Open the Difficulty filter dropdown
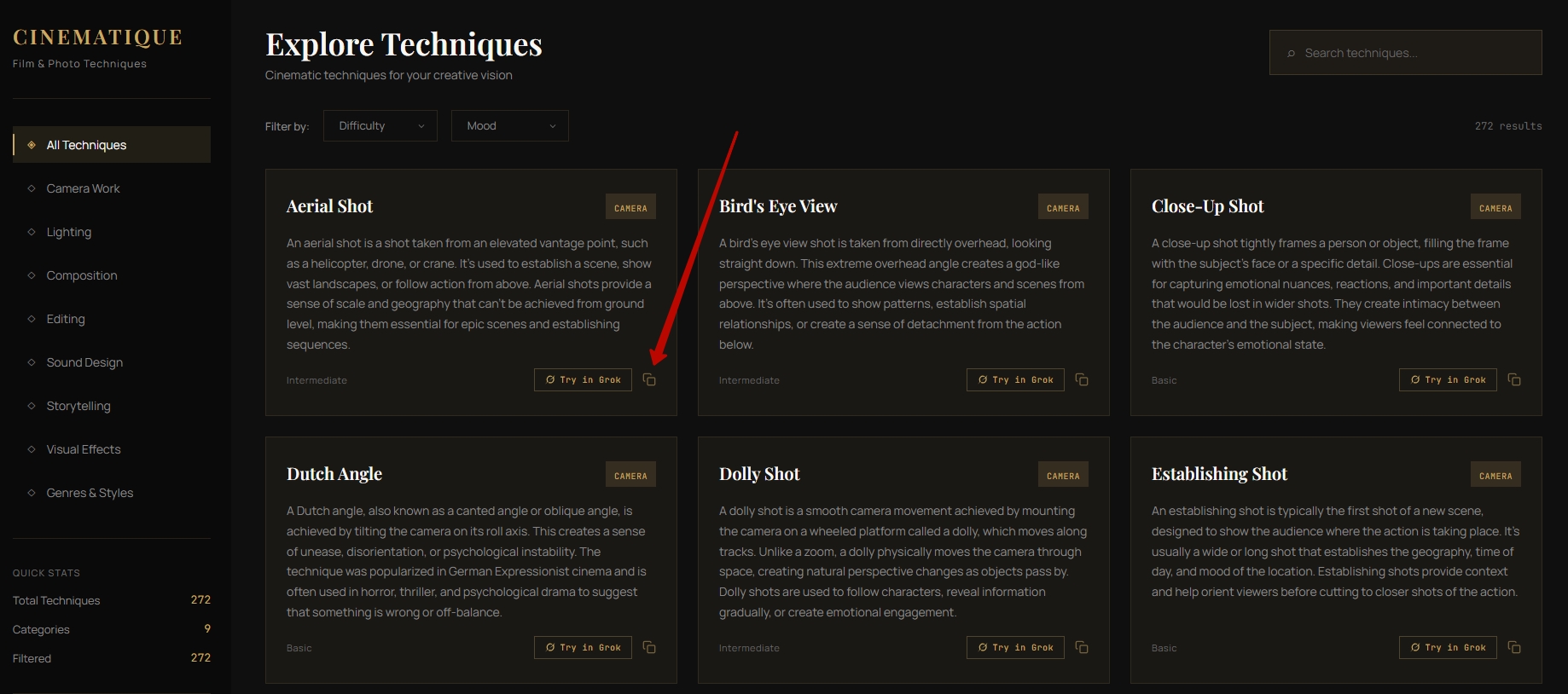Viewport: 1568px width, 694px height. (x=380, y=125)
